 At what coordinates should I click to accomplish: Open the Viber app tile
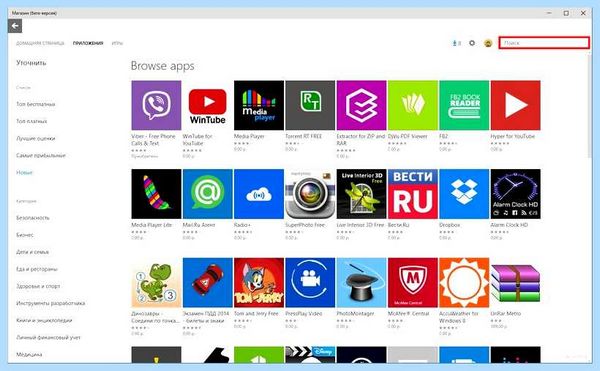click(156, 105)
